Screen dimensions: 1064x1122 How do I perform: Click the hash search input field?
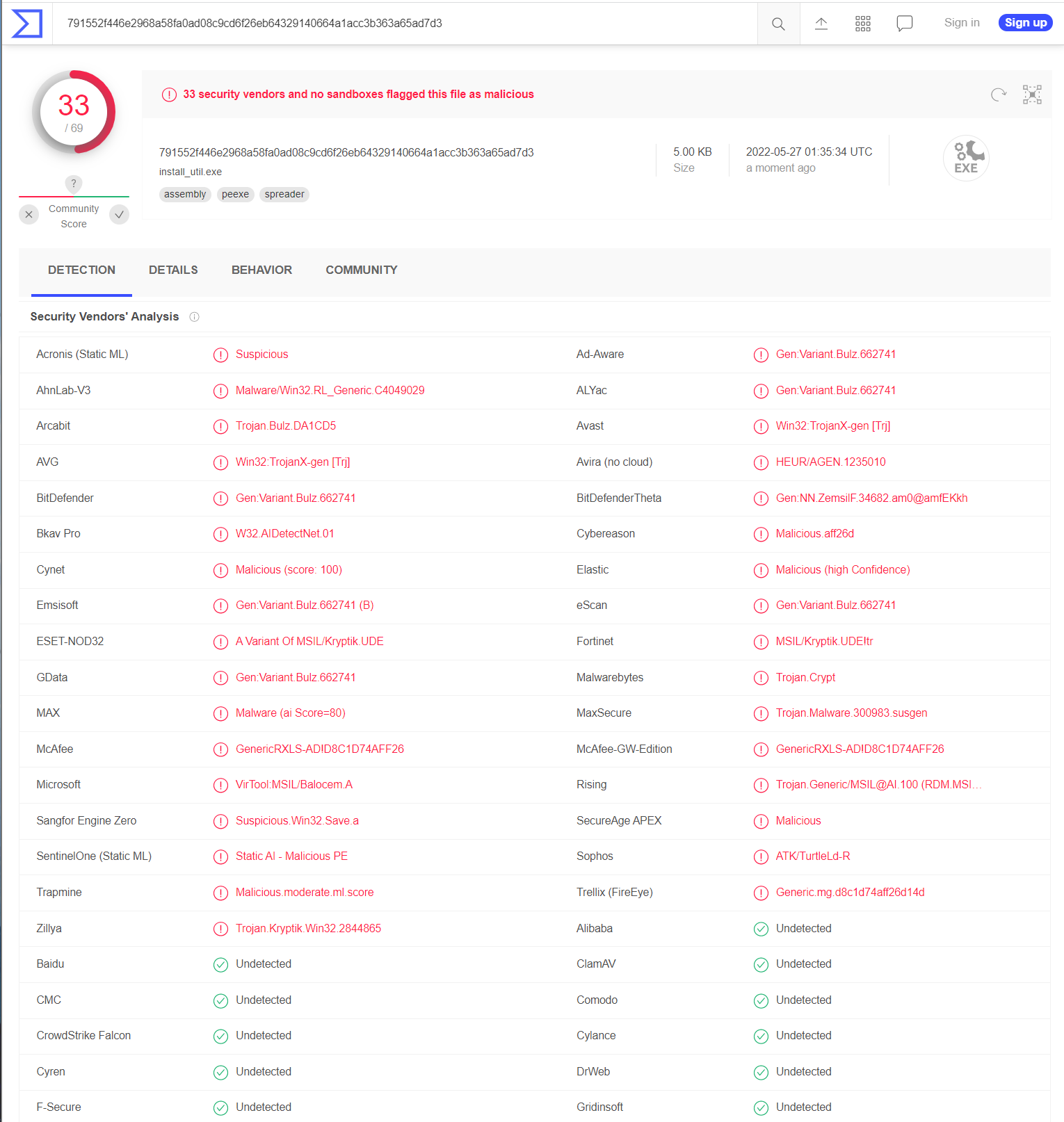[x=403, y=24]
